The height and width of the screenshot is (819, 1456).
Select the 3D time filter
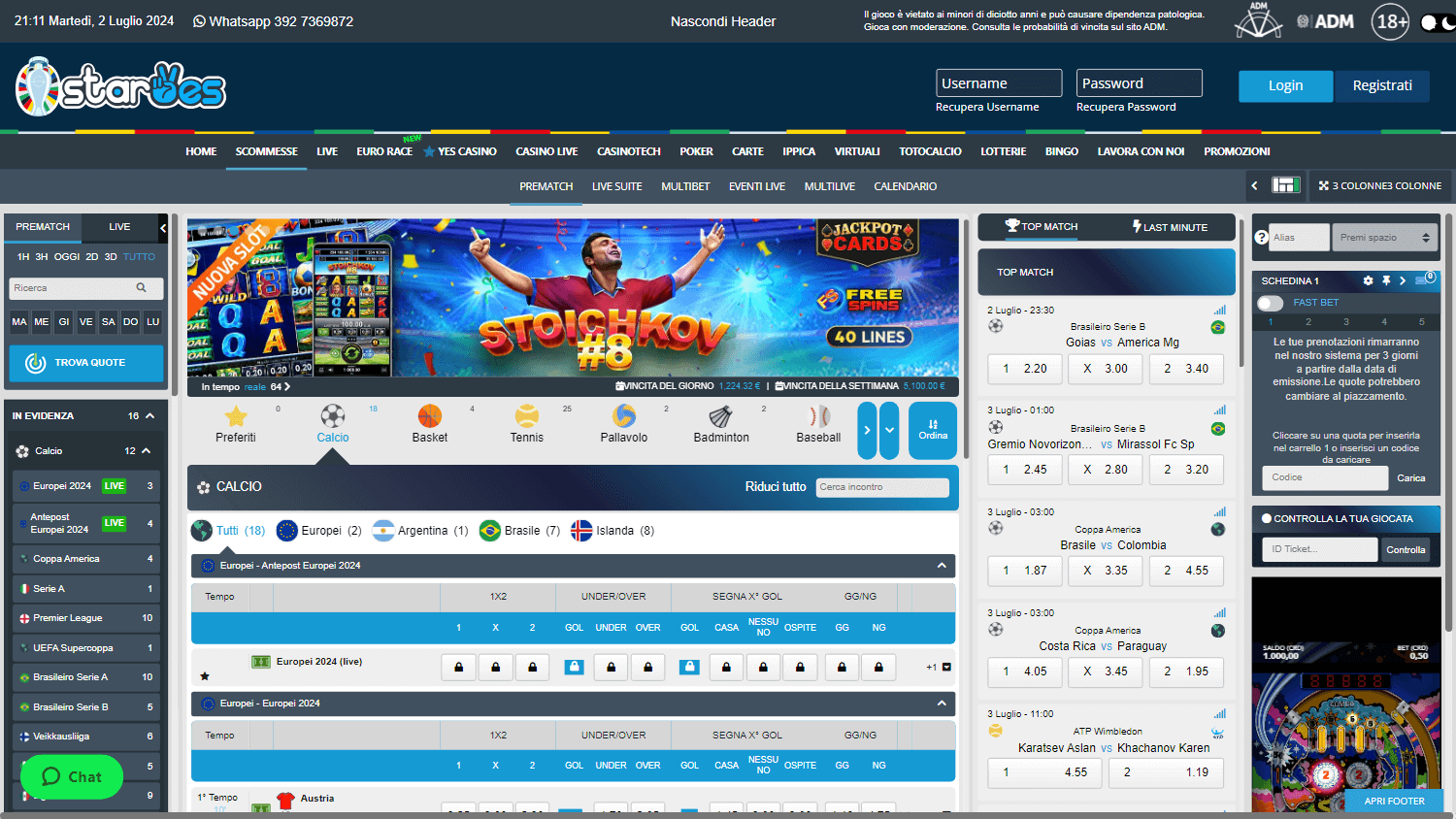point(111,257)
